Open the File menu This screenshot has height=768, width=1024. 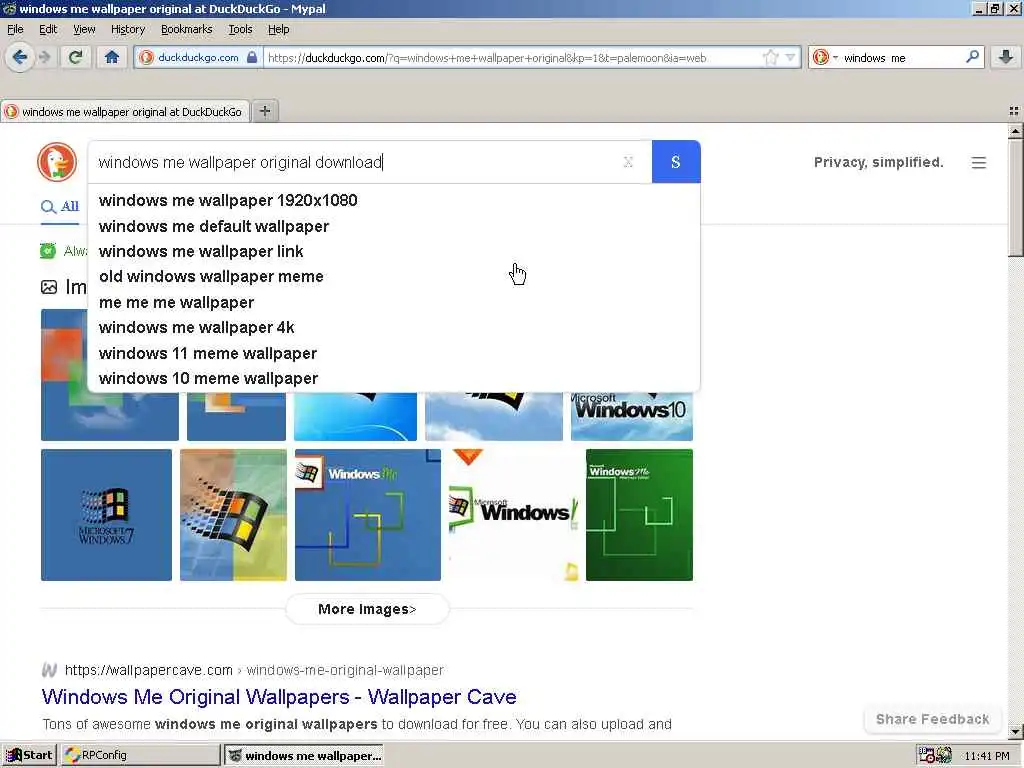coord(15,29)
